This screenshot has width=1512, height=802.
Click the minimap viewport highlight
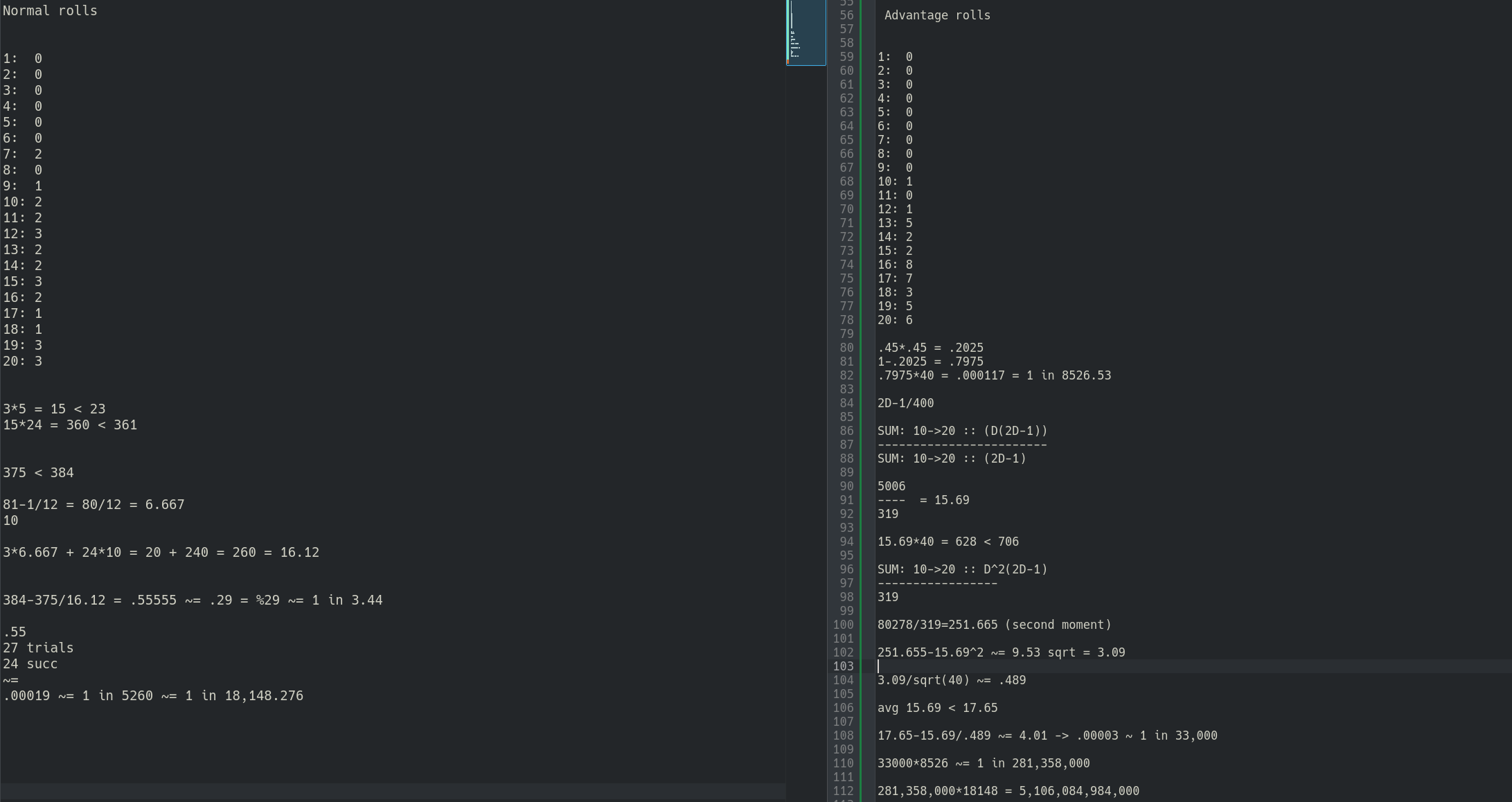[806, 33]
